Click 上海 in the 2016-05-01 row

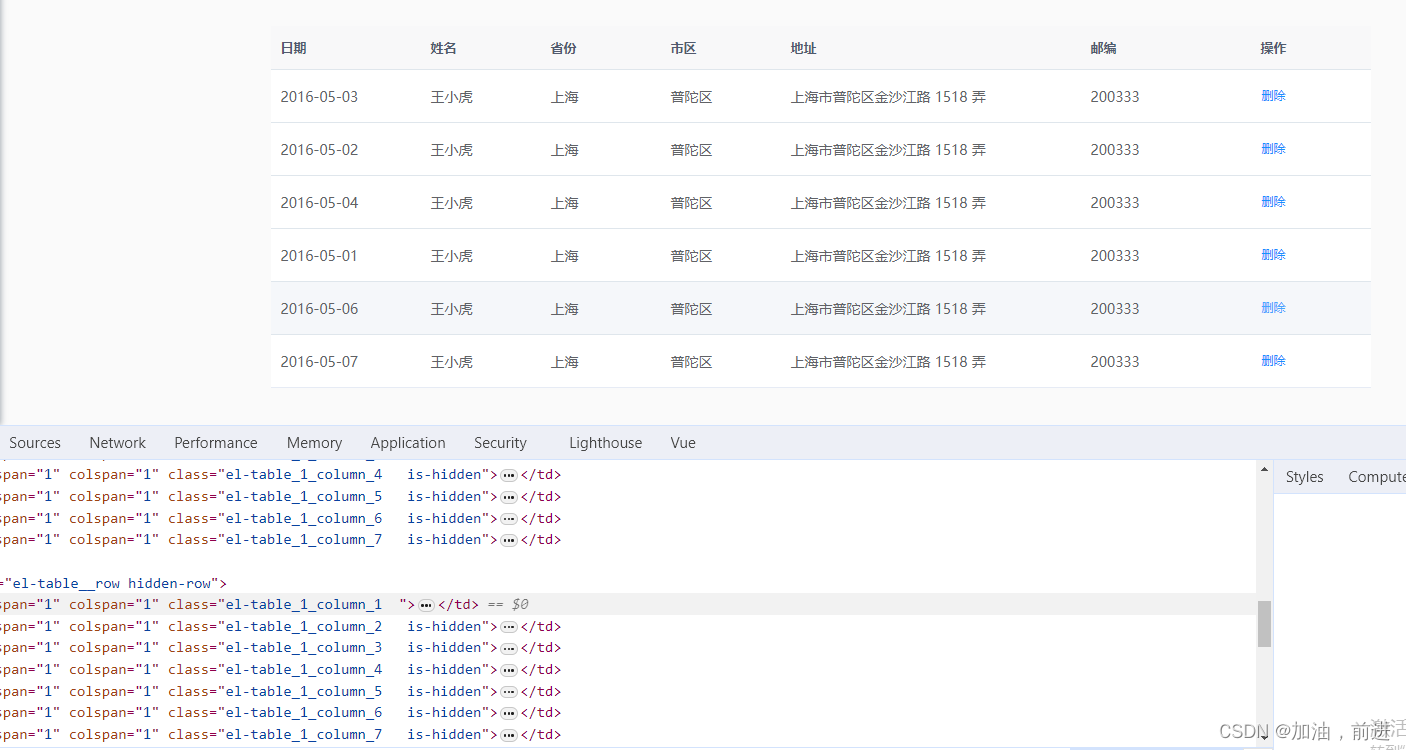click(x=565, y=256)
